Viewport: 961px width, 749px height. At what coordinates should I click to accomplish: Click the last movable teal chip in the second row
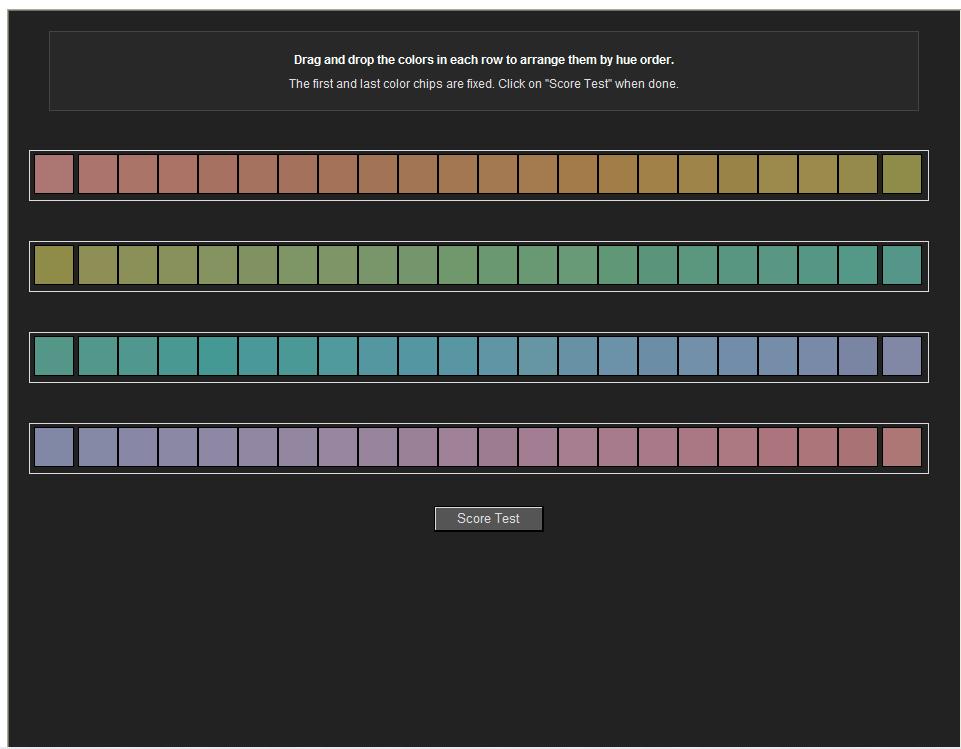coord(858,265)
